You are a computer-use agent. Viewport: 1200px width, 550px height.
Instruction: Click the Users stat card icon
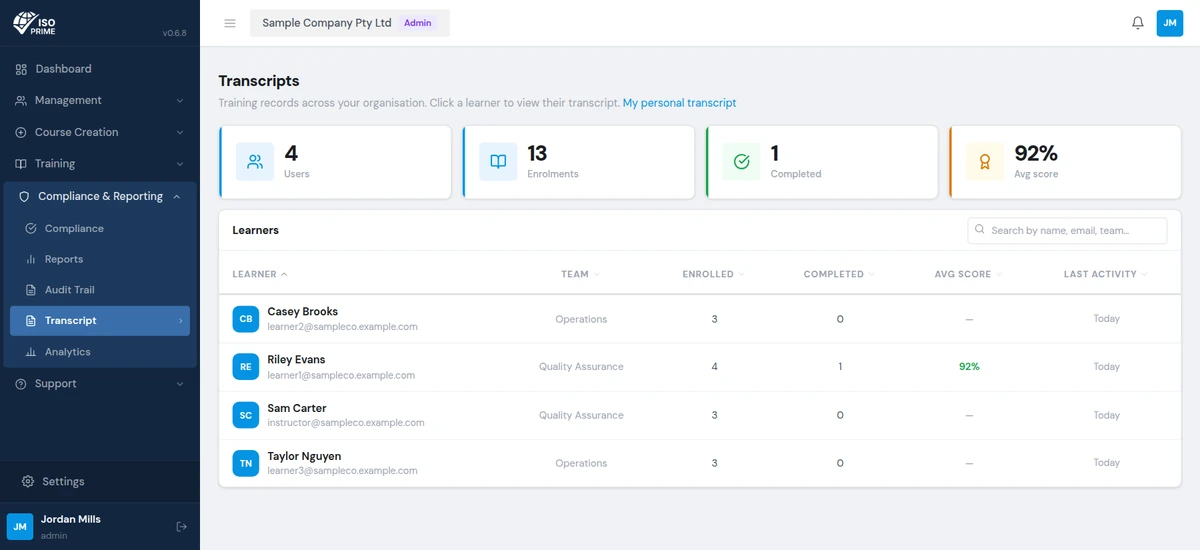click(255, 162)
